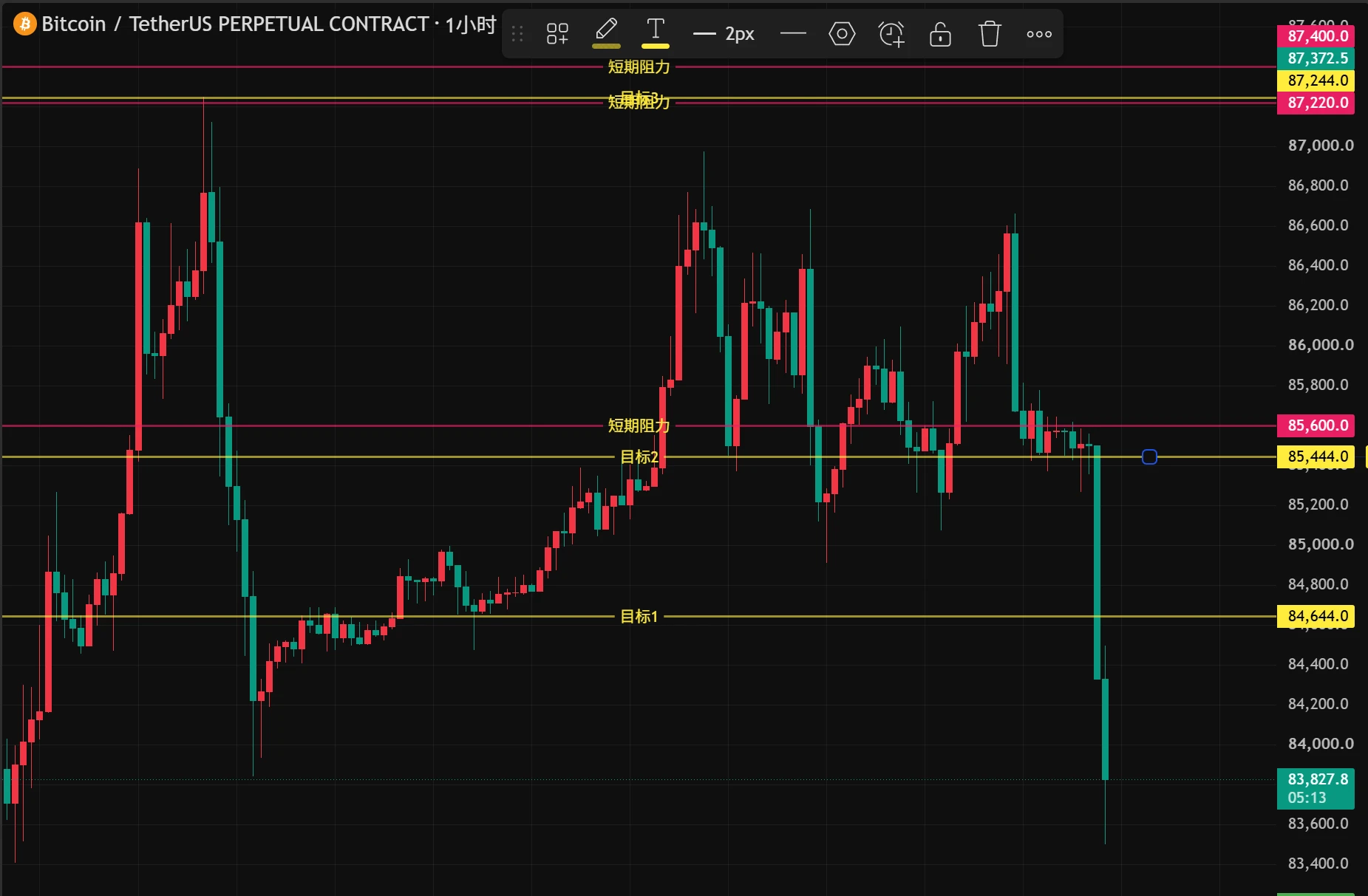Click the 87,372.5 green price tag

(1316, 58)
